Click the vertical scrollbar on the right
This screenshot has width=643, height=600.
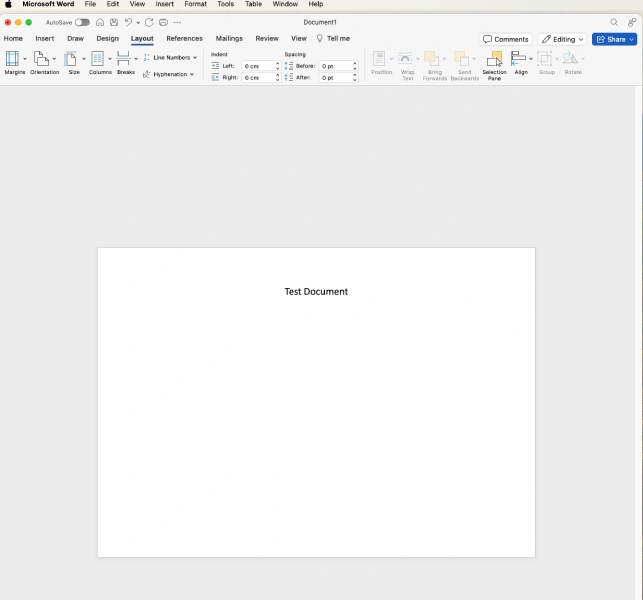[639, 343]
